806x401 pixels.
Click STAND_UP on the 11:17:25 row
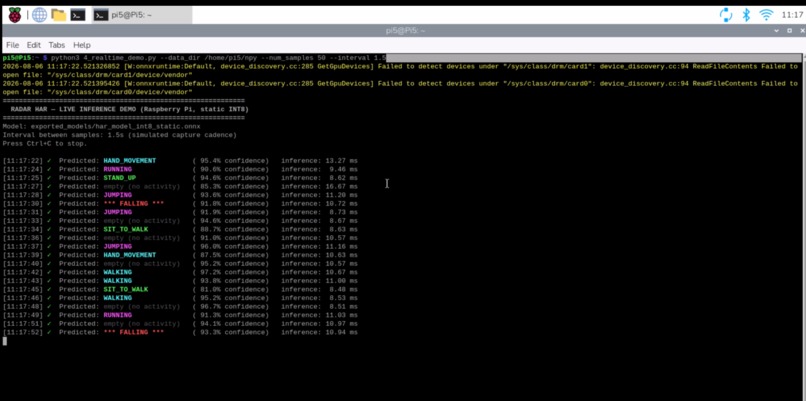click(119, 178)
